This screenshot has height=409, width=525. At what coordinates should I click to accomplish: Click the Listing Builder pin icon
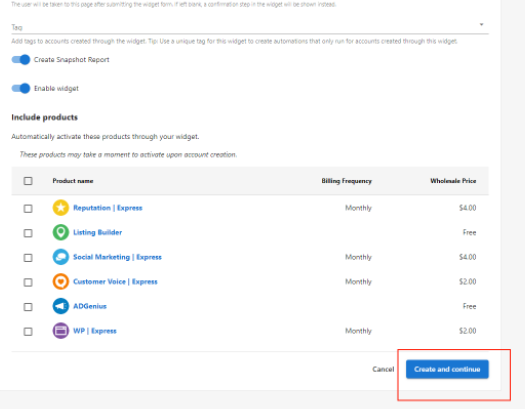[x=61, y=232]
